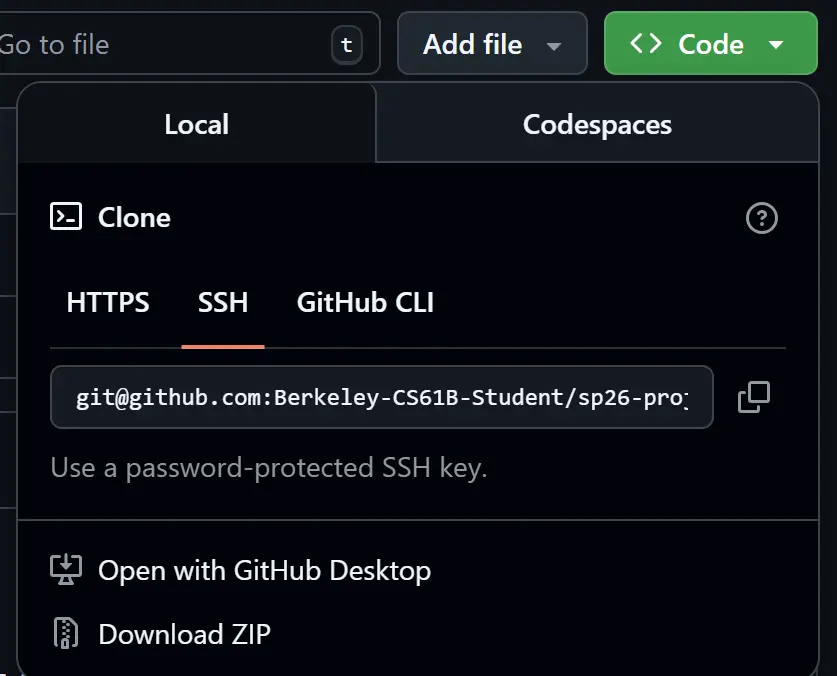
Task: Click Download ZIP
Action: (x=183, y=634)
